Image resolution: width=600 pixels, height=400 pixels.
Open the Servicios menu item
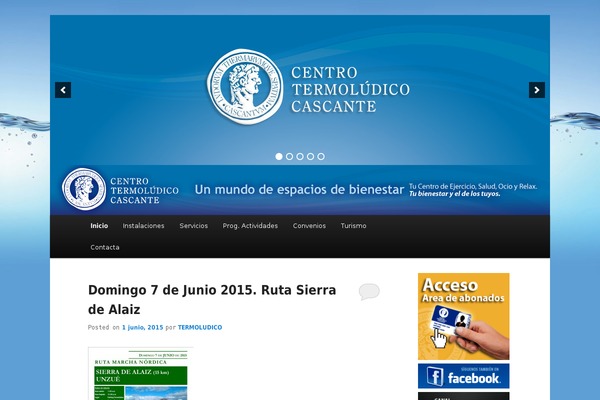[x=194, y=226]
